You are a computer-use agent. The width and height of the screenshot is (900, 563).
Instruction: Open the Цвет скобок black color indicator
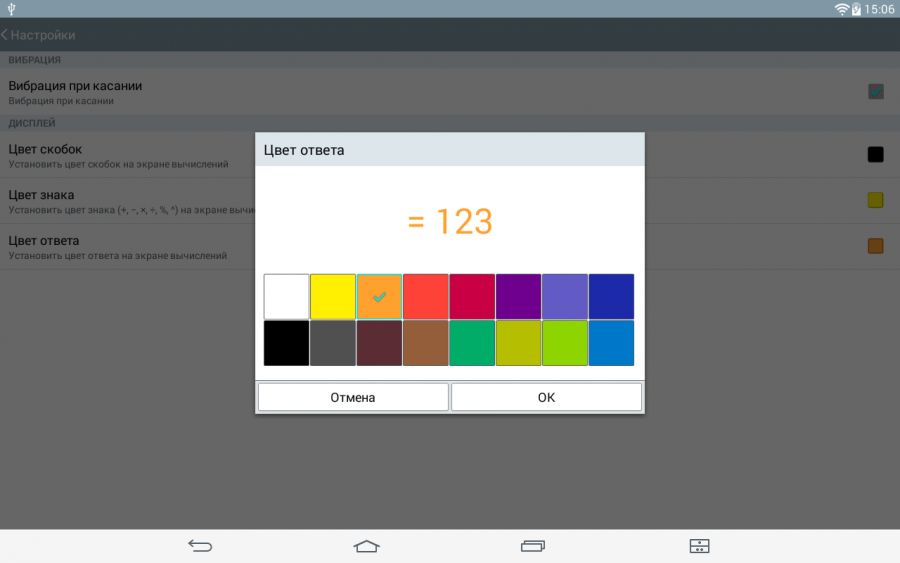pyautogui.click(x=875, y=155)
